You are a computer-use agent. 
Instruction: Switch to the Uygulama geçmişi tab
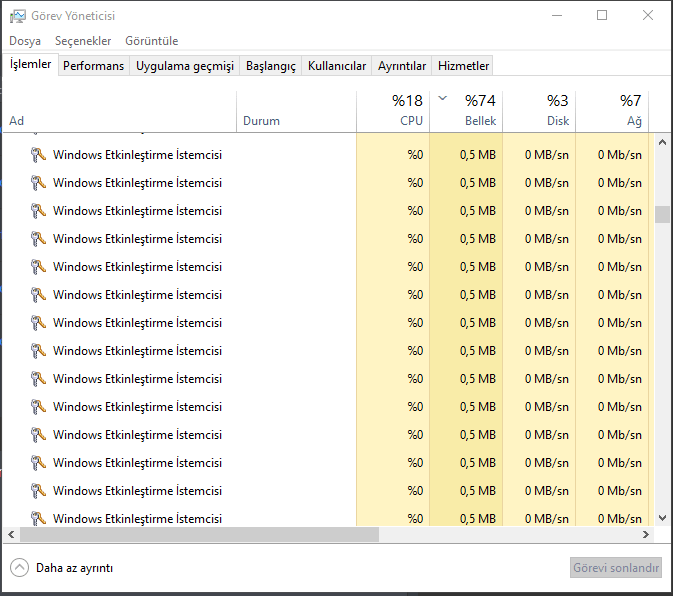coord(185,66)
